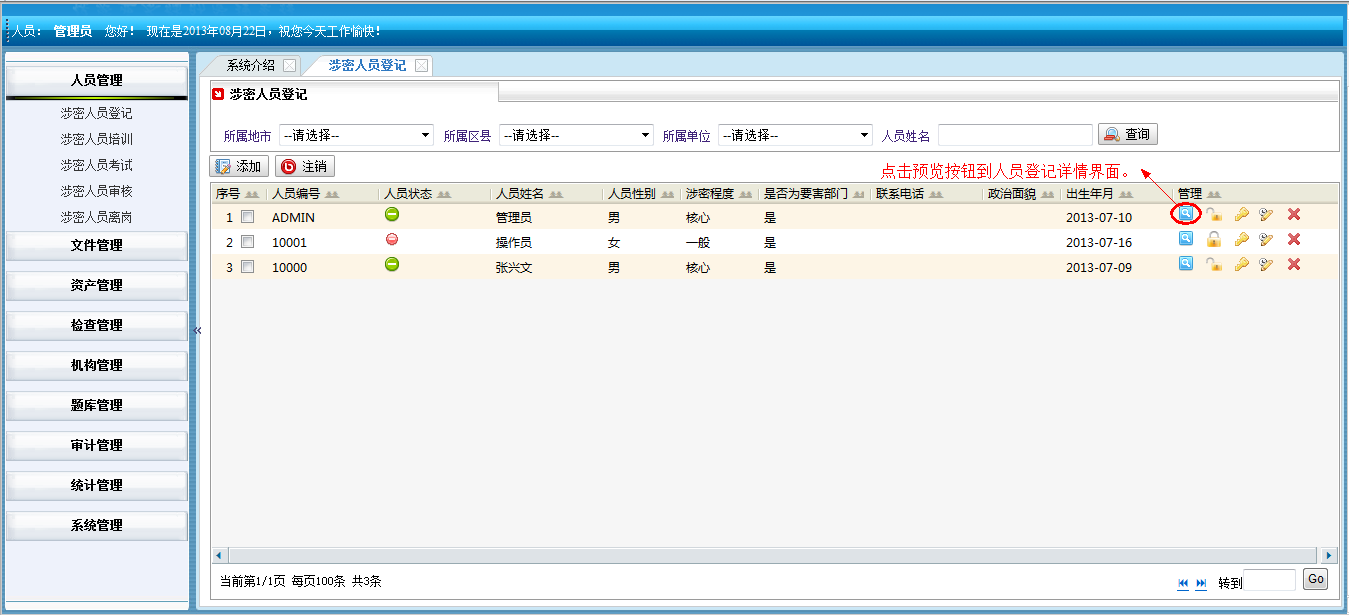Check the checkbox for row 10000
The width and height of the screenshot is (1349, 615).
click(247, 267)
